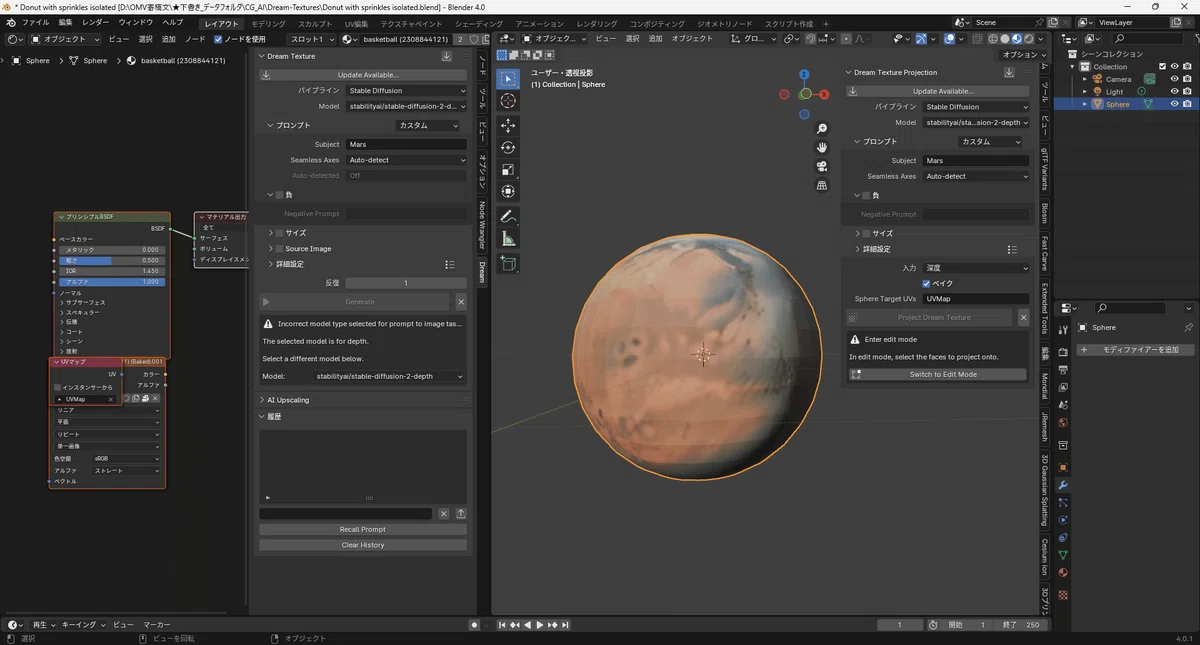Click the Switch to Edit Mode button

[937, 374]
